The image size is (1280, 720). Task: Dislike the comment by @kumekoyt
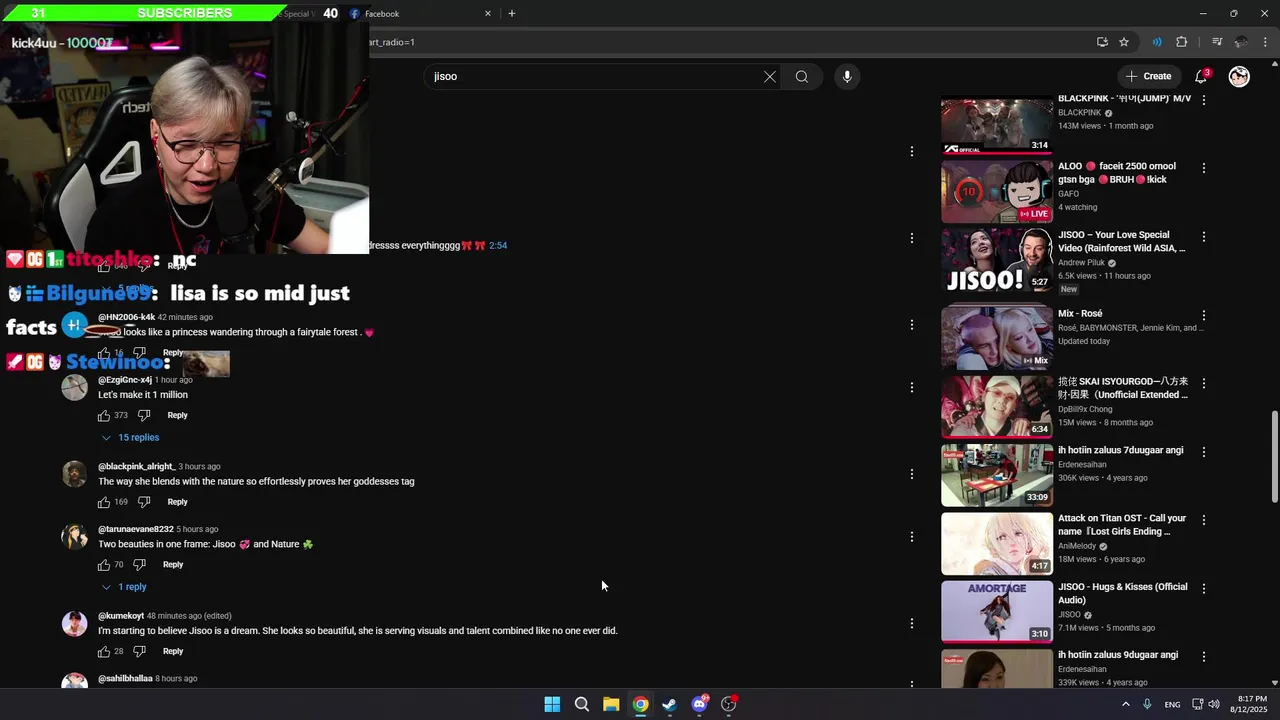pos(139,651)
